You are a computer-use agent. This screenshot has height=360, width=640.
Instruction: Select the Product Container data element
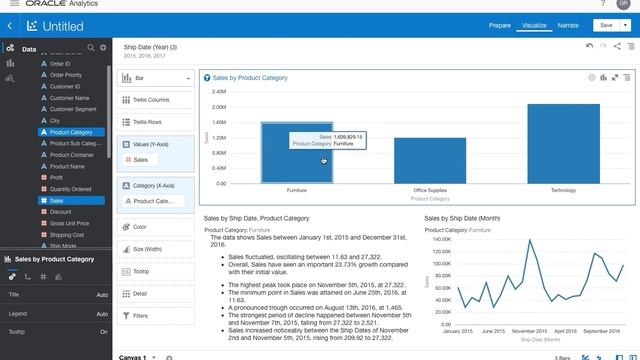pos(71,155)
